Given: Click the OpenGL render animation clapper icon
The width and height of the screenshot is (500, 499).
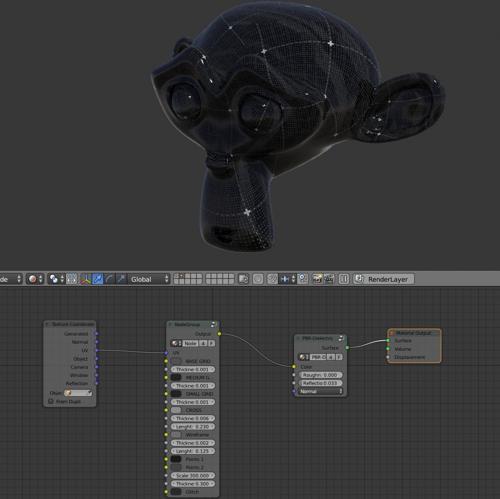Looking at the screenshot, I should (x=329, y=279).
